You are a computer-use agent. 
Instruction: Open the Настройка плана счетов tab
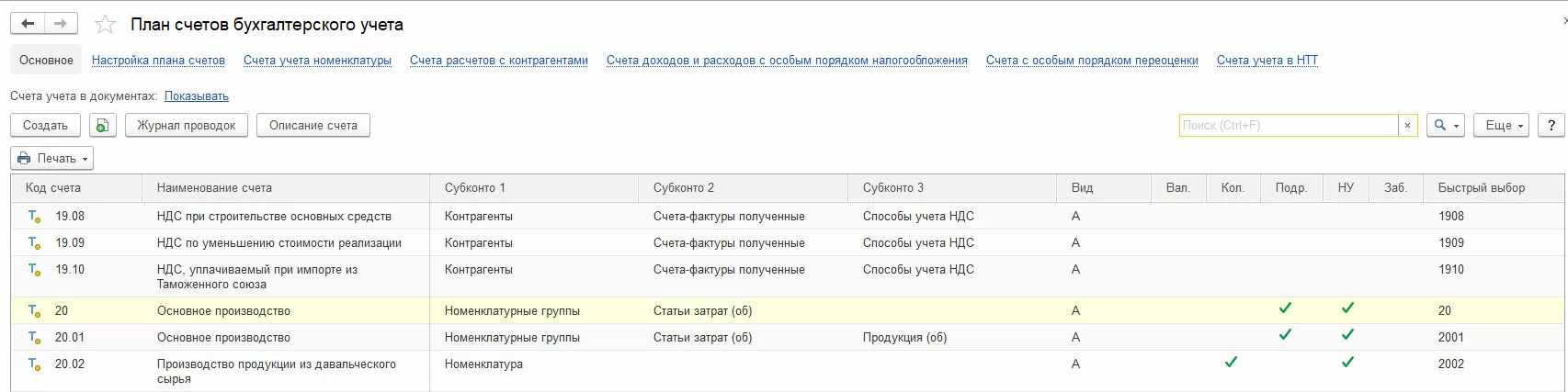158,61
